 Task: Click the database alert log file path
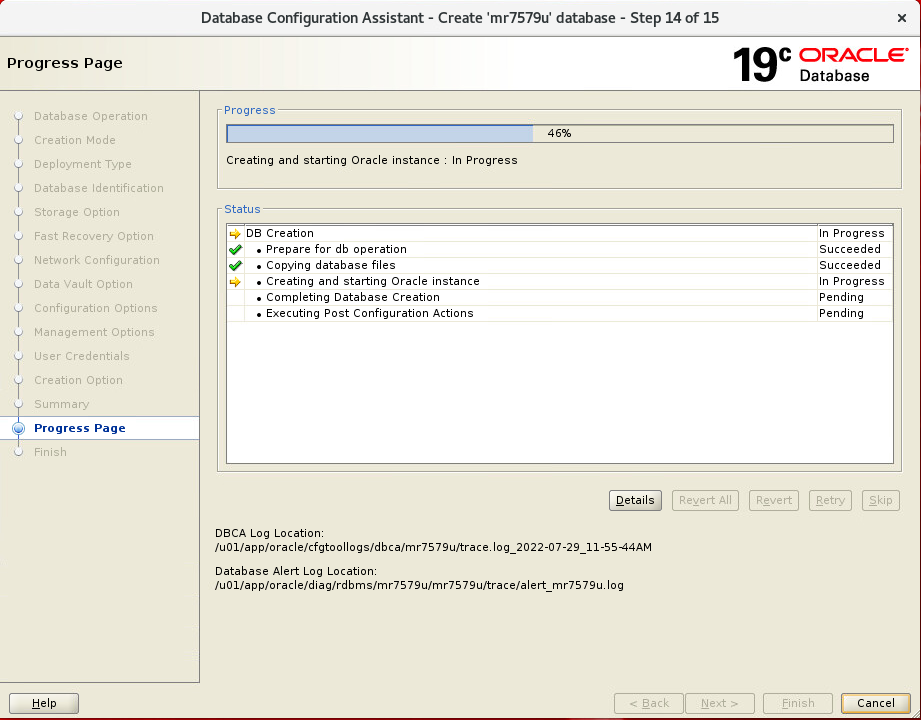(419, 586)
